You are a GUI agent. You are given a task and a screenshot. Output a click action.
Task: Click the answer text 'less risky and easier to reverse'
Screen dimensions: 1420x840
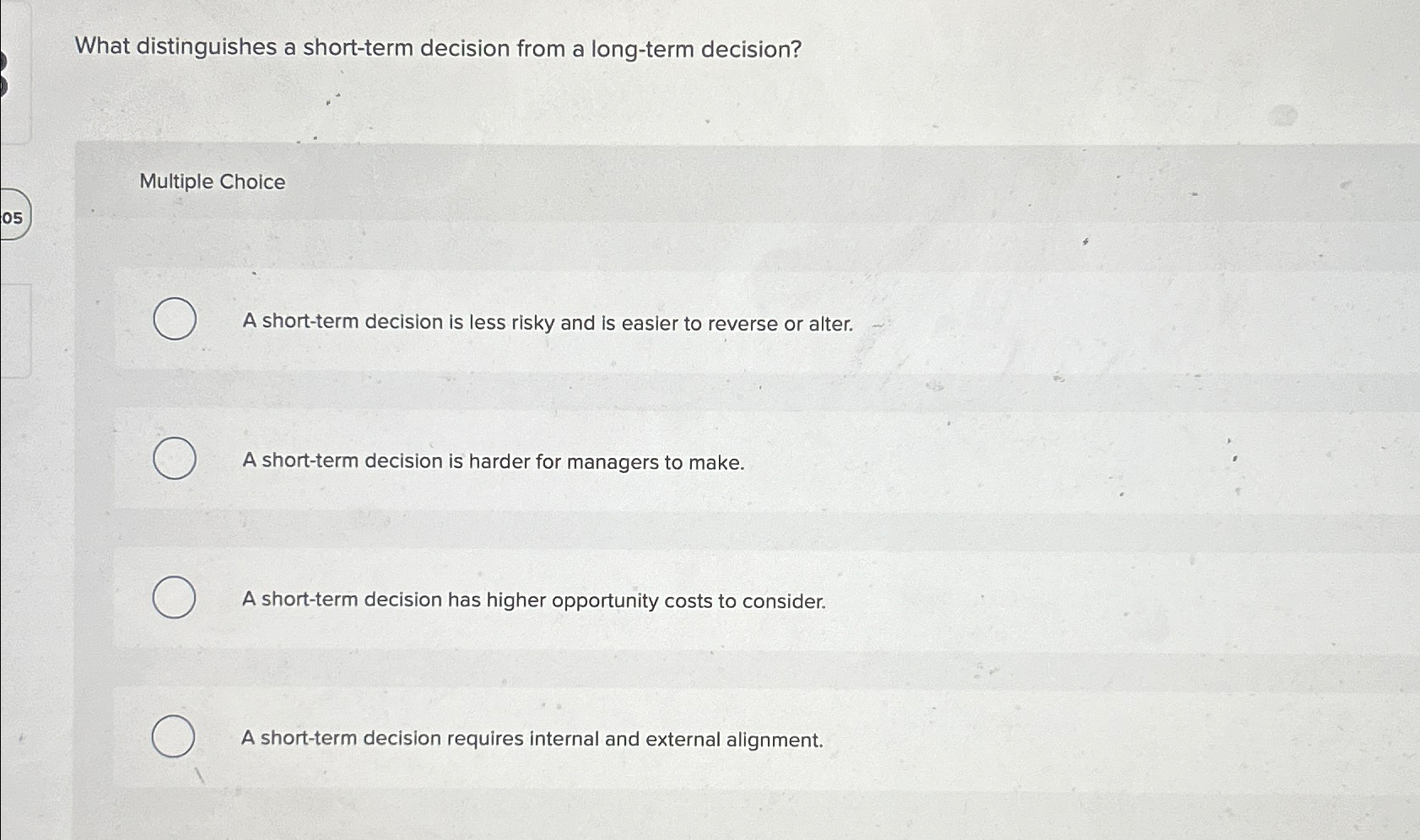pos(547,323)
